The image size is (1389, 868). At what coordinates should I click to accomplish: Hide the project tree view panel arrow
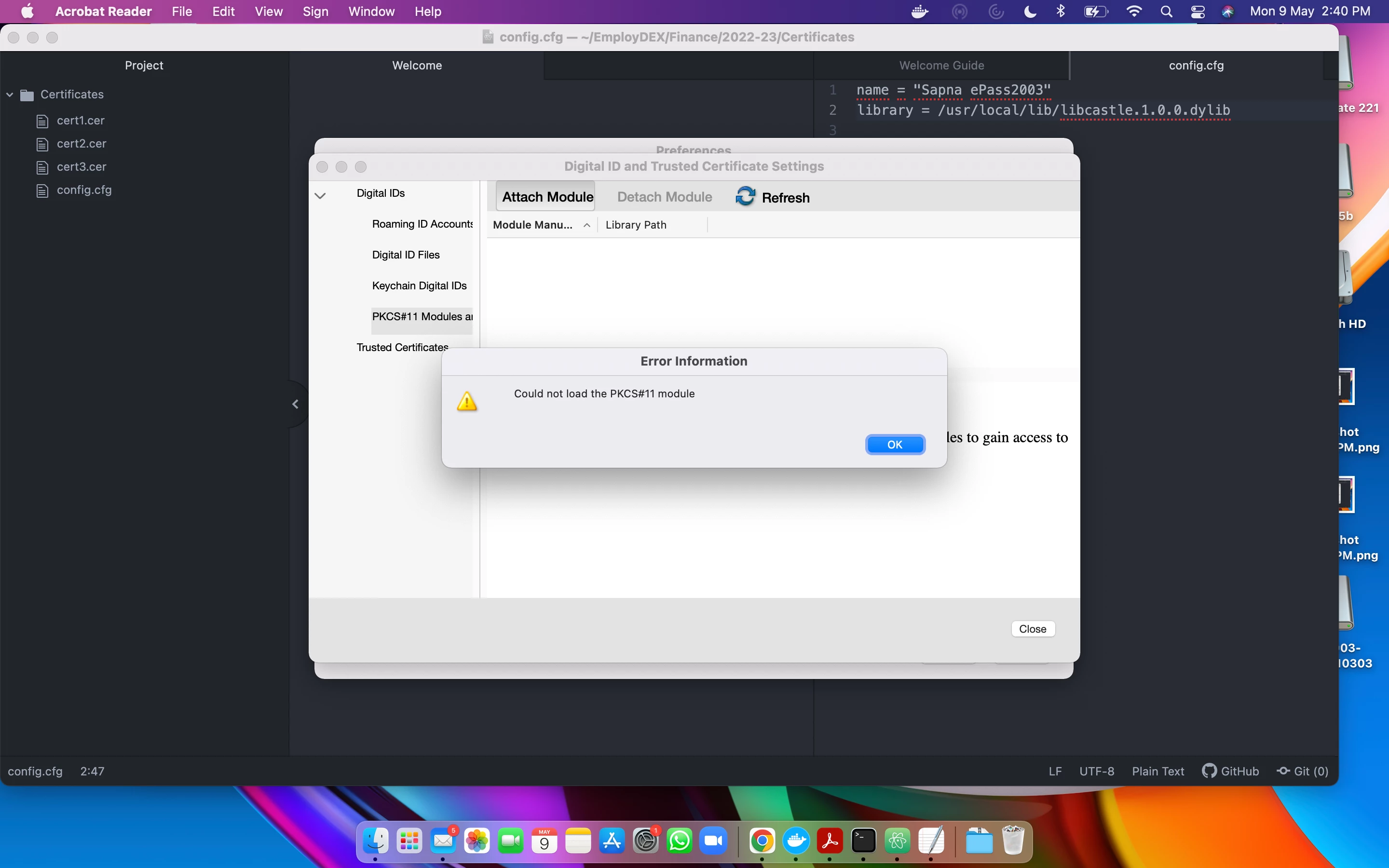[x=296, y=404]
